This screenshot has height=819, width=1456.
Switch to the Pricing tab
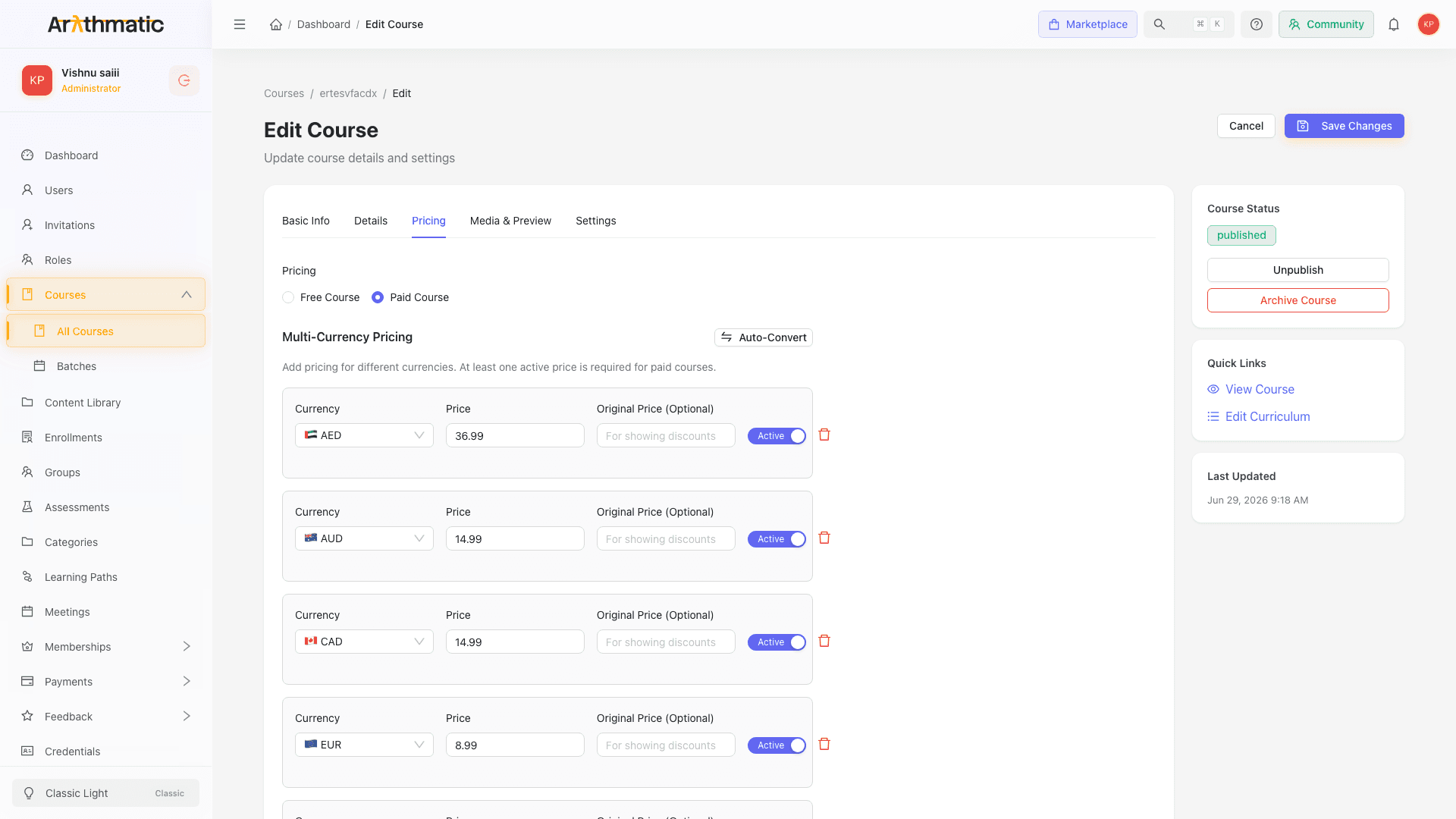428,221
